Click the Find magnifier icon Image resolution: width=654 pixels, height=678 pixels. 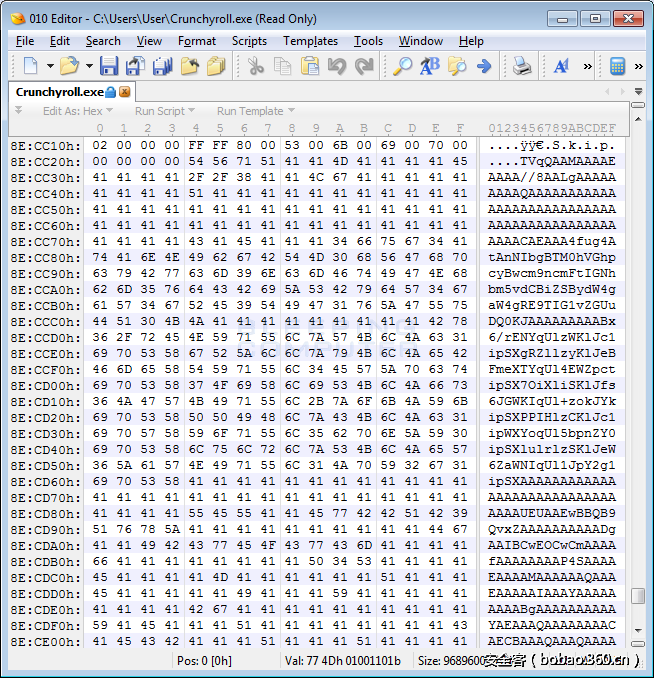[x=402, y=66]
